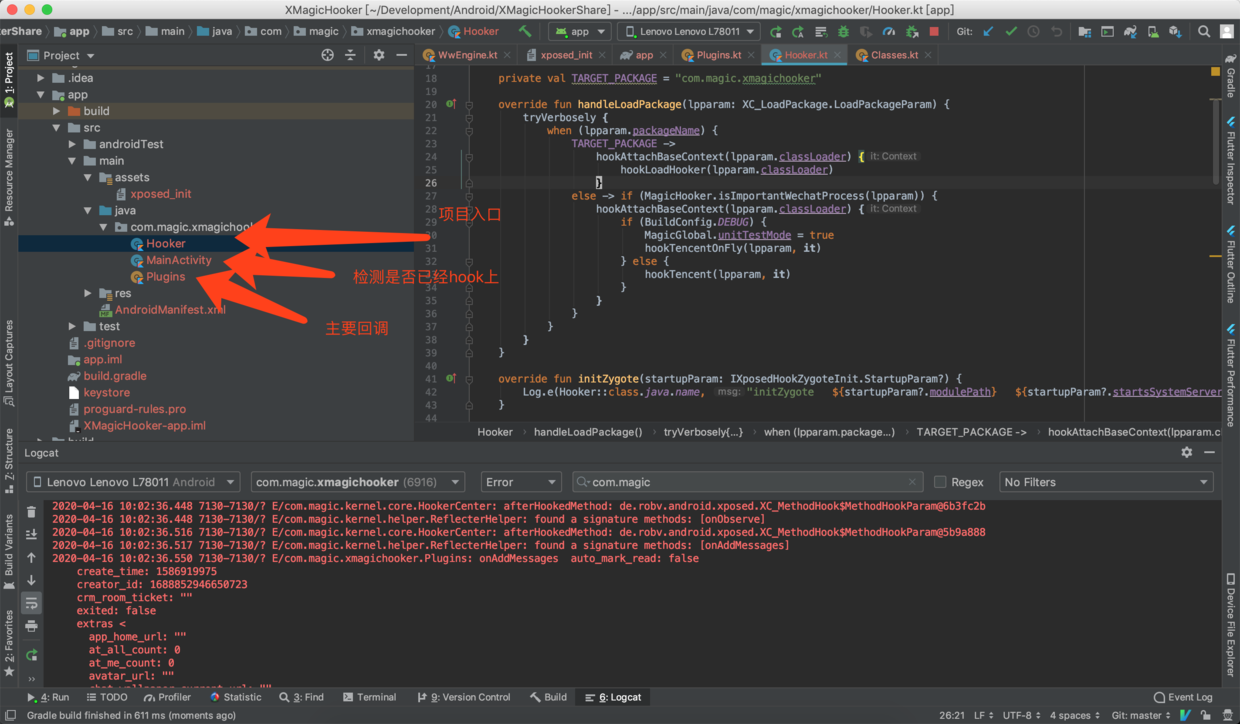Open the Profiler gauge icon in toolbar
1240x724 pixels.
(x=888, y=32)
